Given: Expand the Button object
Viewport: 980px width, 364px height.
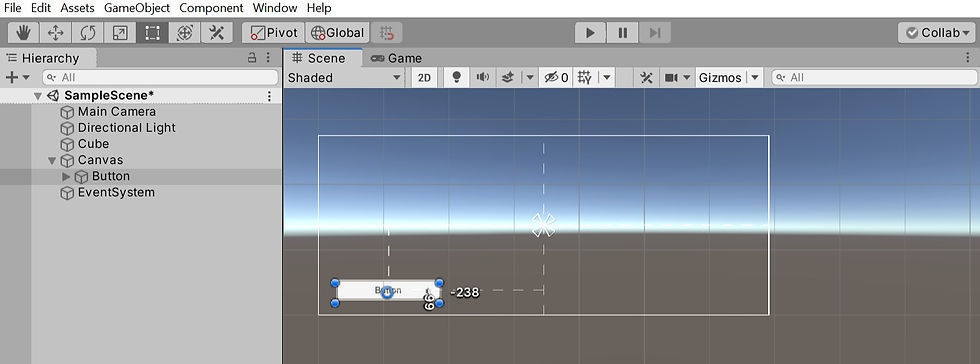Looking at the screenshot, I should pyautogui.click(x=66, y=176).
